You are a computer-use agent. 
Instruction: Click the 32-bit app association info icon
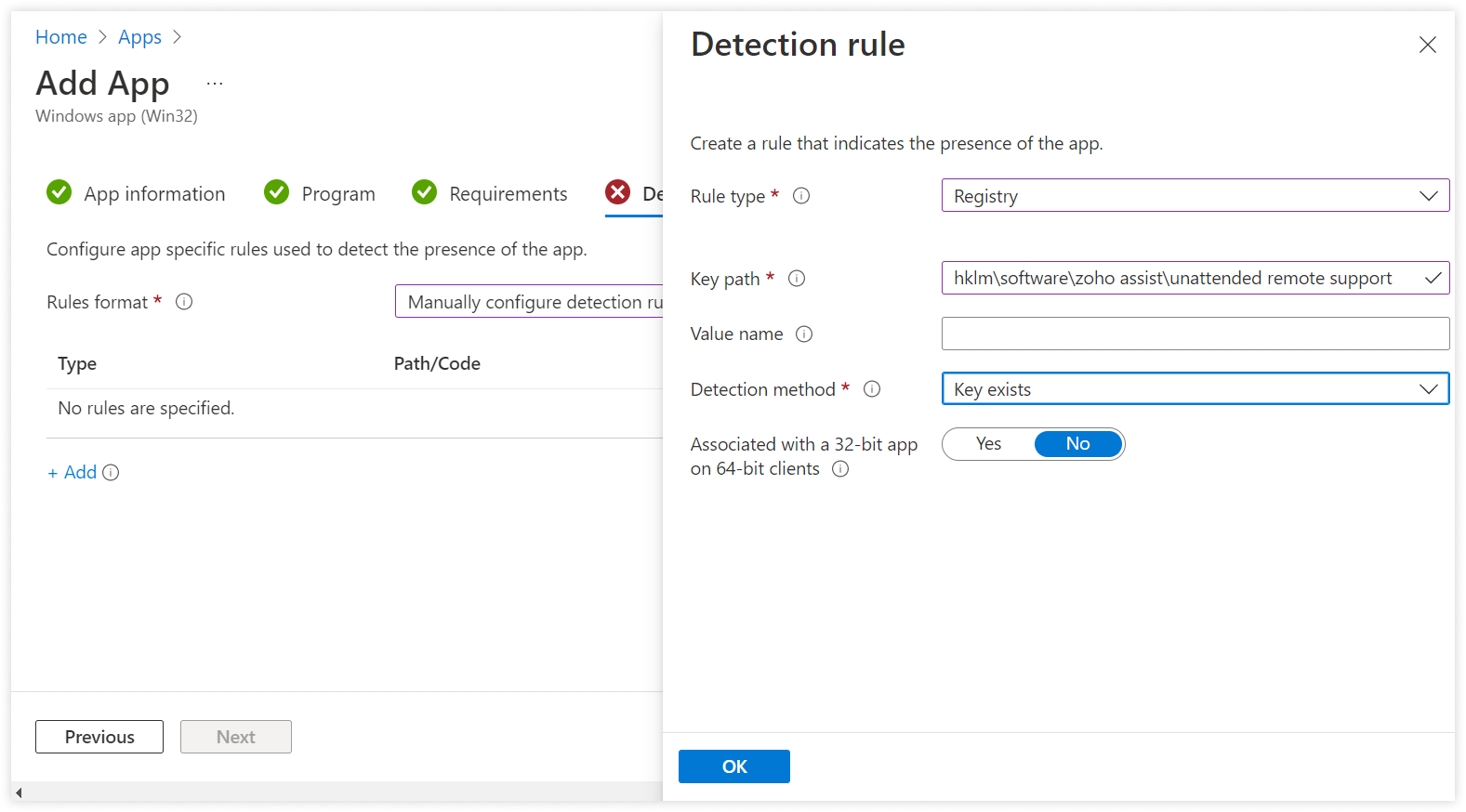840,469
